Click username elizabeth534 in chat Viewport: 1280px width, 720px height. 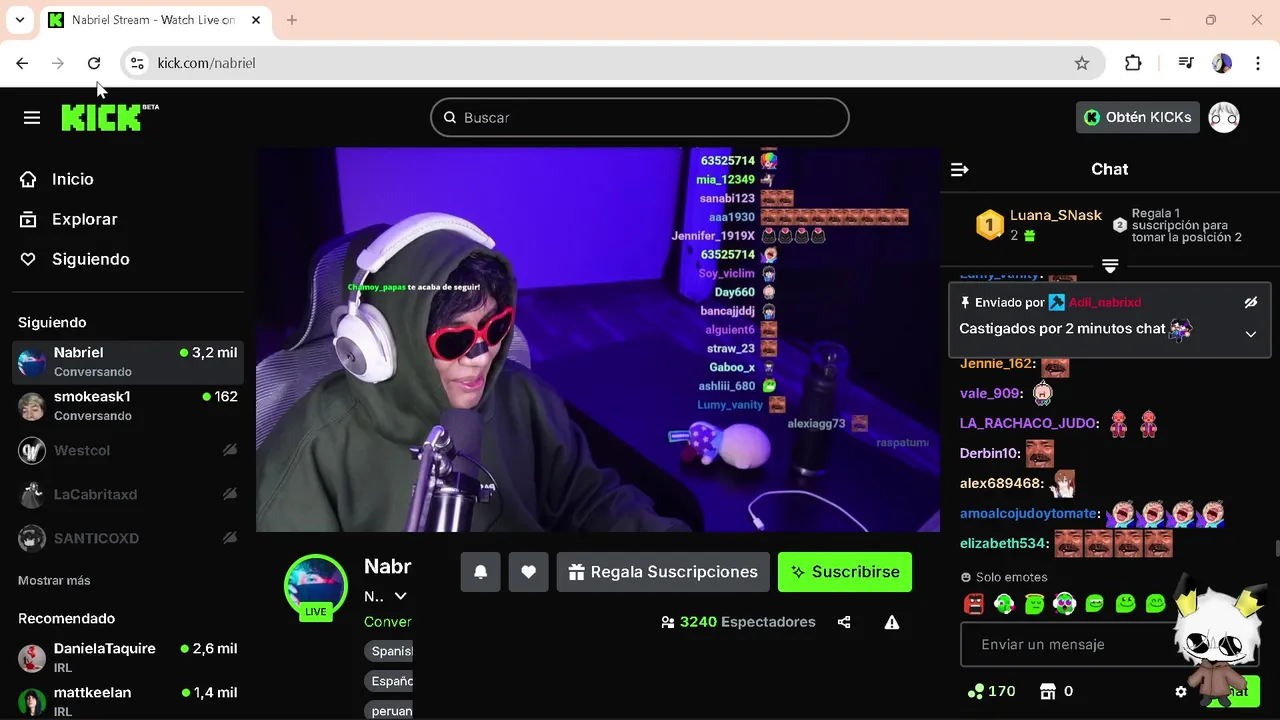click(1004, 544)
